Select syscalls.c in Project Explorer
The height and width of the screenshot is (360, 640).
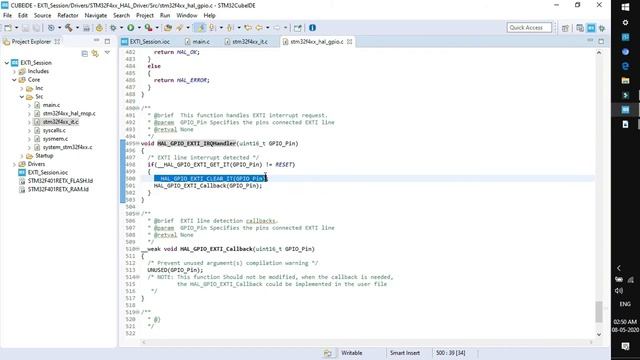click(54, 131)
